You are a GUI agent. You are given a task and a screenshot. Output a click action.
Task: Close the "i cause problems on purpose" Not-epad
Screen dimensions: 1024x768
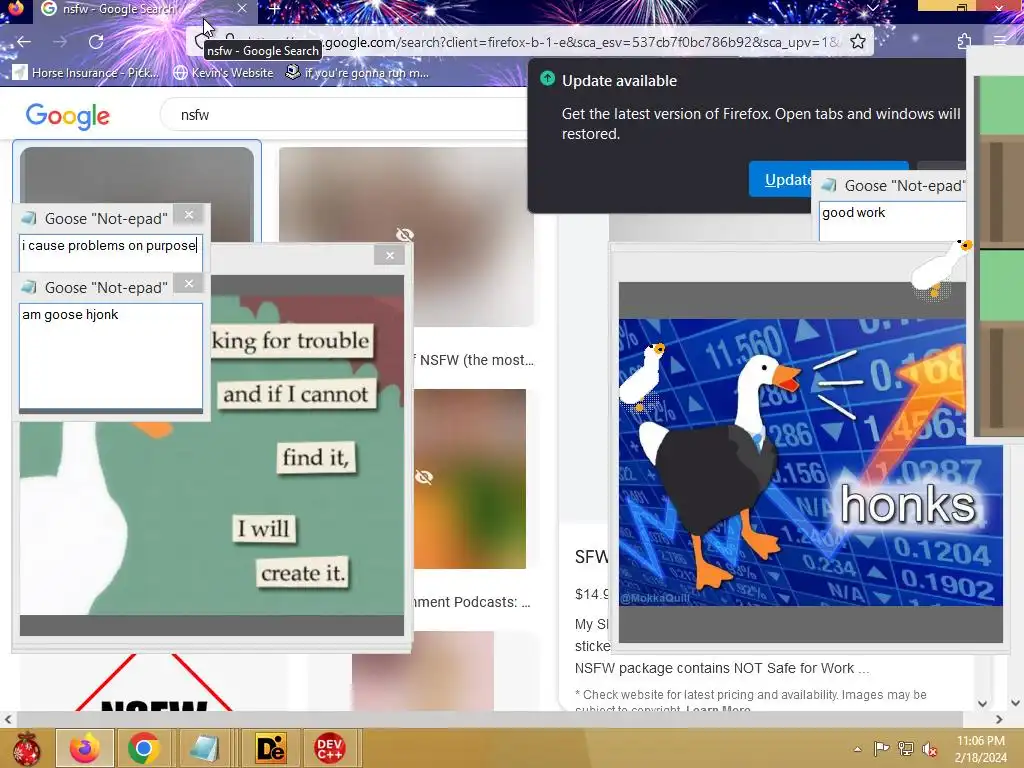pos(189,214)
